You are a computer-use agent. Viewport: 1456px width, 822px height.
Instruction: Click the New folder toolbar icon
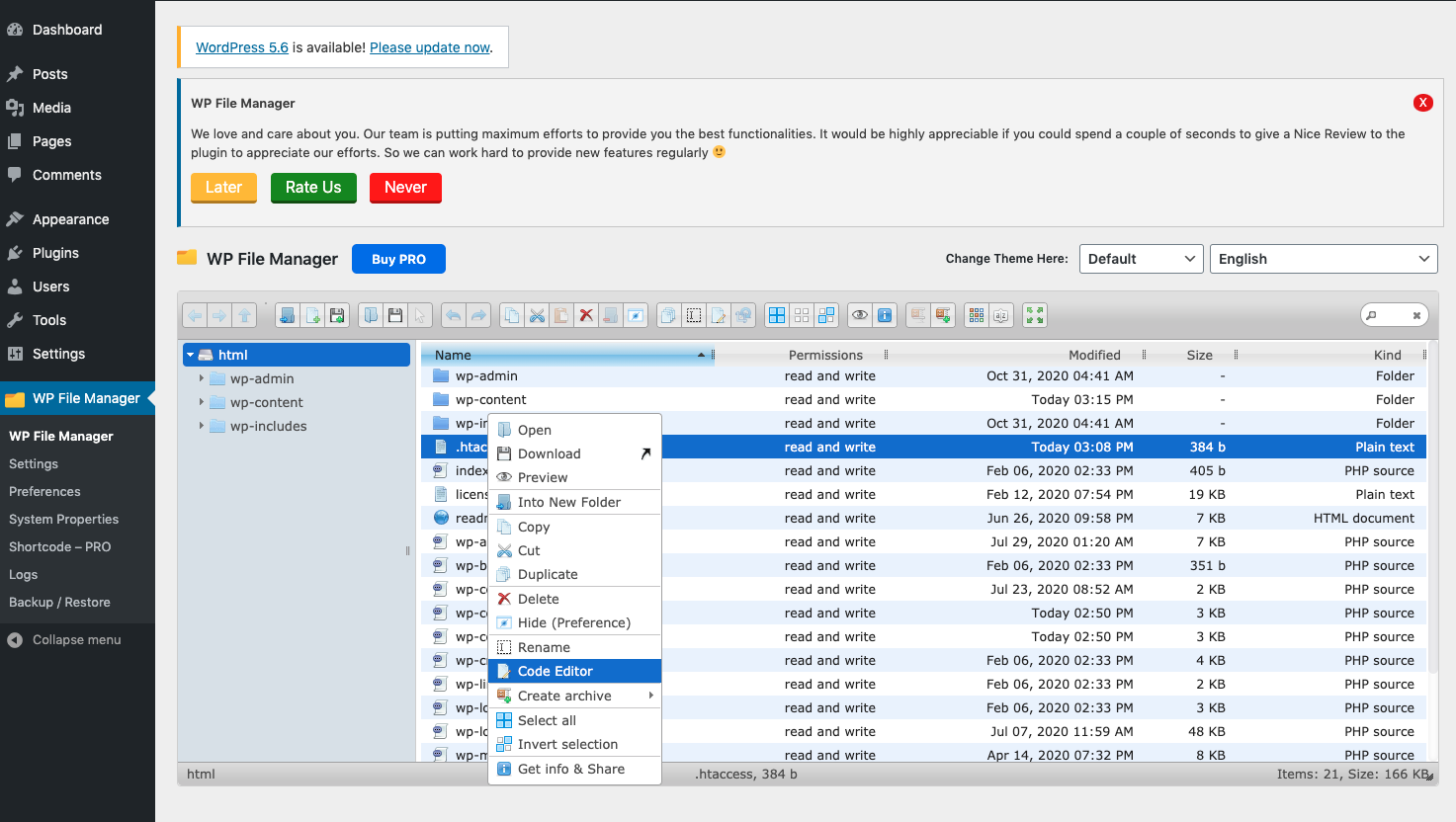point(288,315)
